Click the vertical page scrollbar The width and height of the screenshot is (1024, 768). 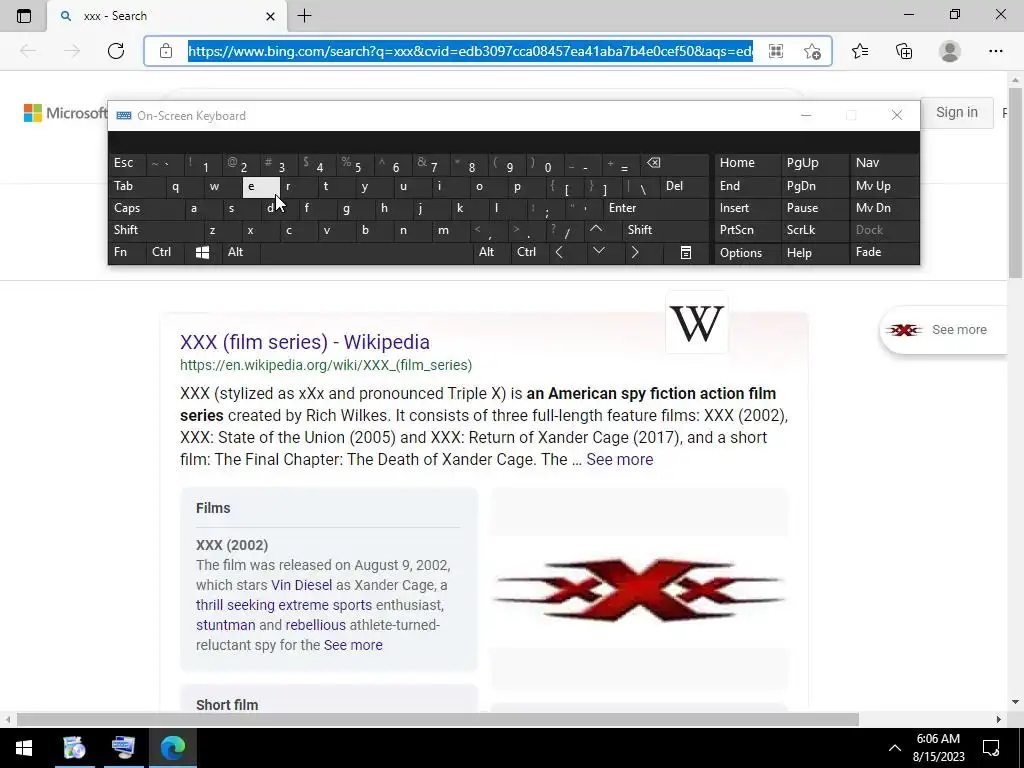[x=1016, y=183]
